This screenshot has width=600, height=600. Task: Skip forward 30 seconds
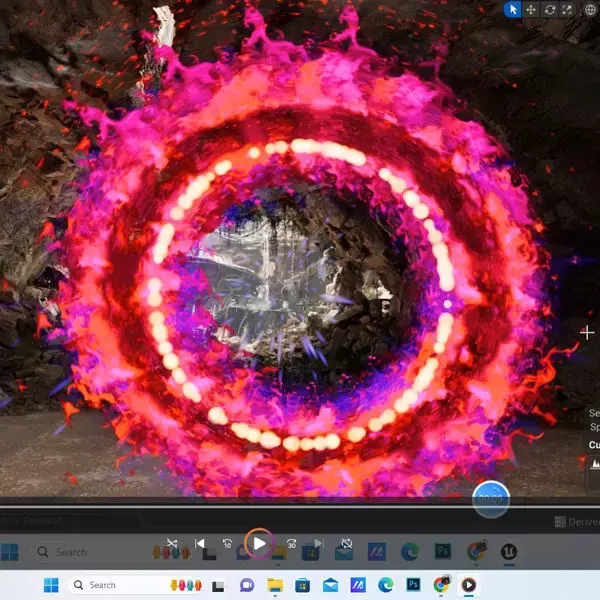[292, 544]
